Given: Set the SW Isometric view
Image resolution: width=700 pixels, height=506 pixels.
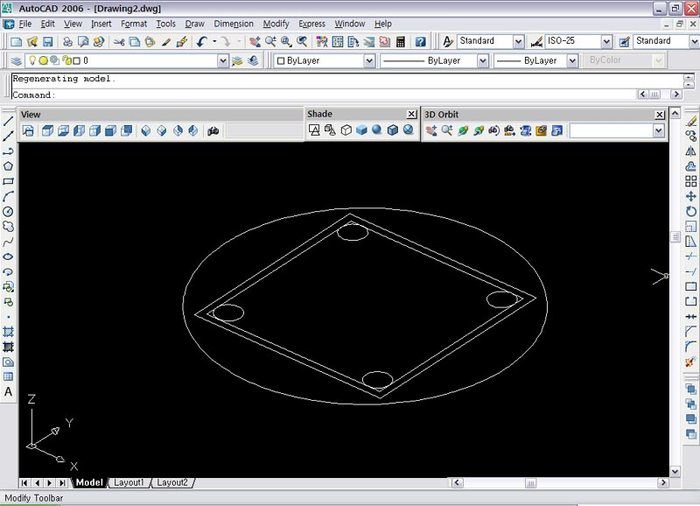Looking at the screenshot, I should [146, 130].
